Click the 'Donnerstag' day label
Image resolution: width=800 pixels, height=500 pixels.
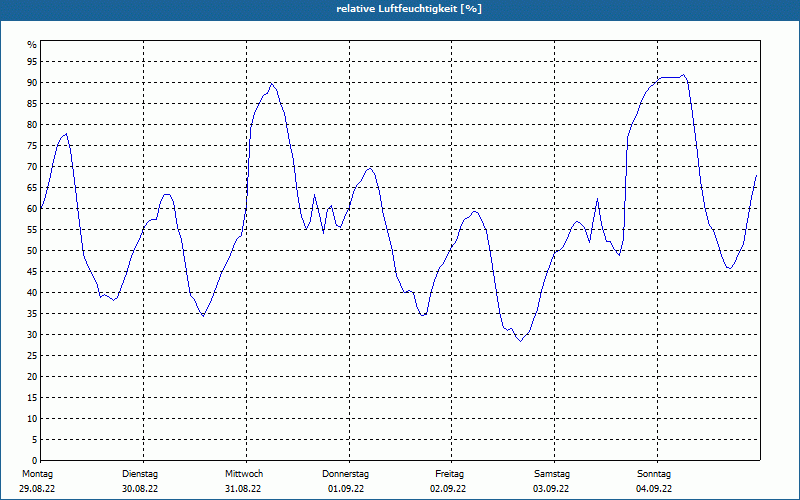coord(345,474)
